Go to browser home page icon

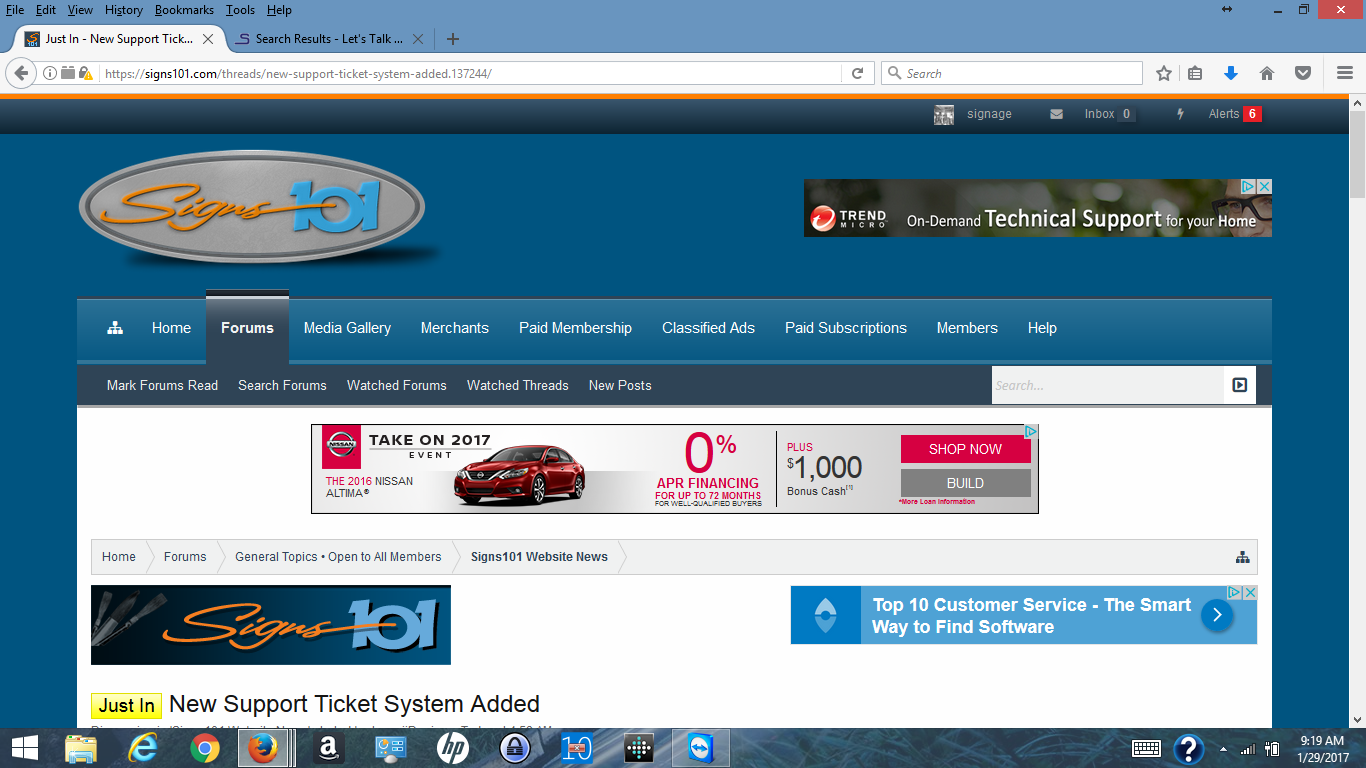tap(1267, 73)
